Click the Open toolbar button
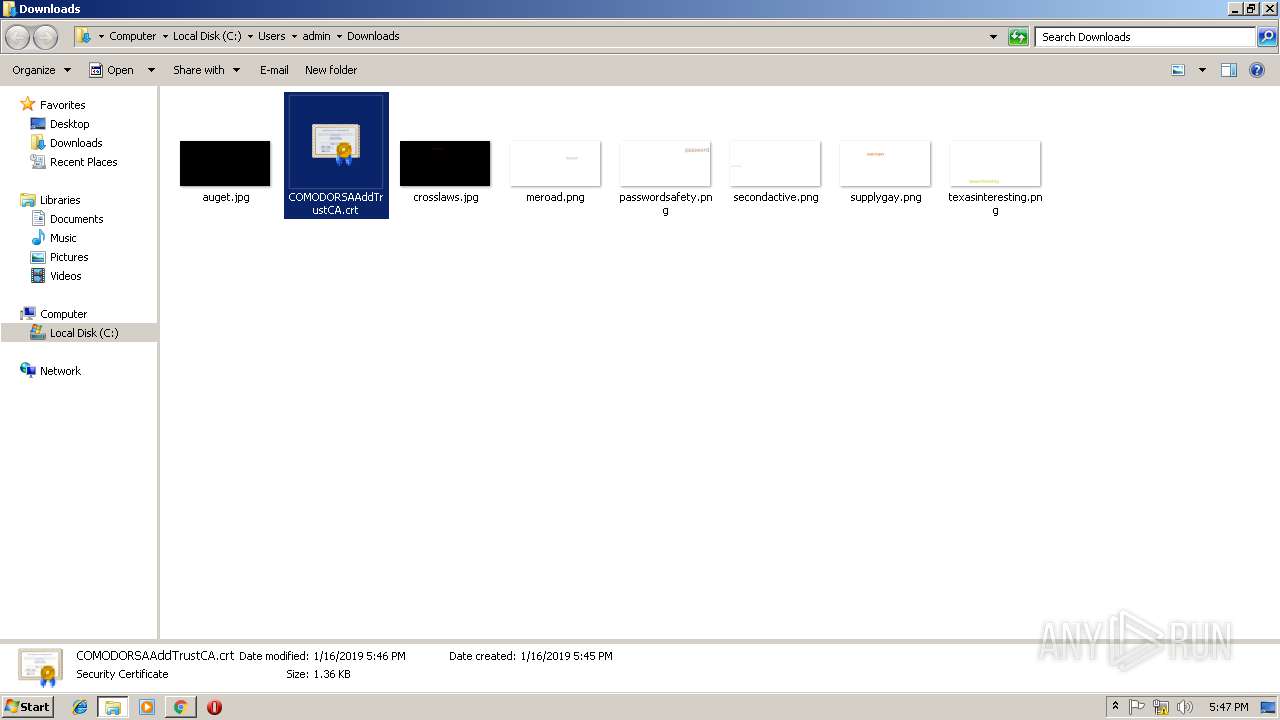The height and width of the screenshot is (720, 1280). pos(111,70)
